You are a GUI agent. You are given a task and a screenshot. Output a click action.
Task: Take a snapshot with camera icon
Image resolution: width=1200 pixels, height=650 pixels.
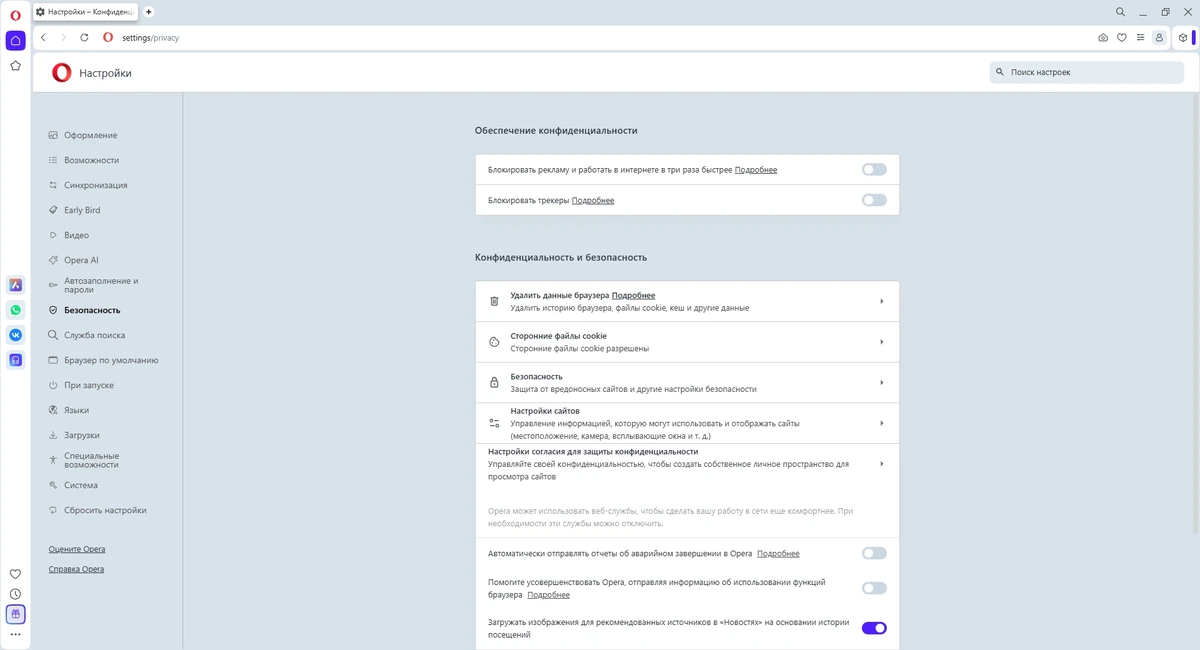[1103, 37]
